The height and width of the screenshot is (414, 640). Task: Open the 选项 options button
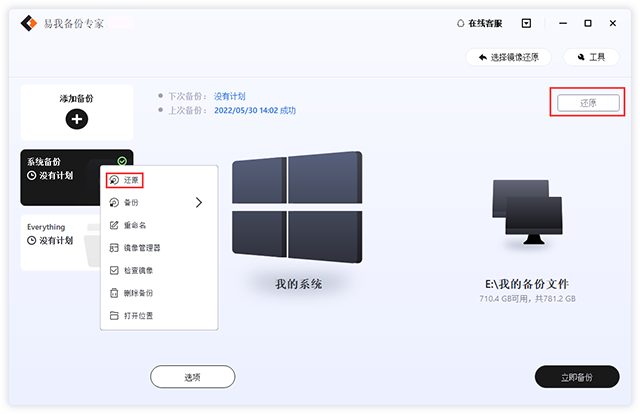pyautogui.click(x=193, y=377)
